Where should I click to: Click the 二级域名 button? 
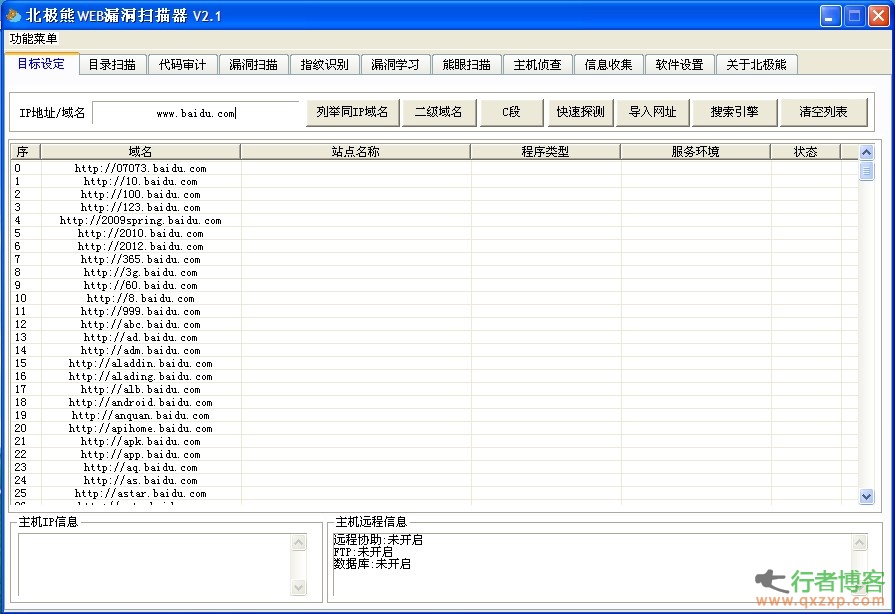438,112
